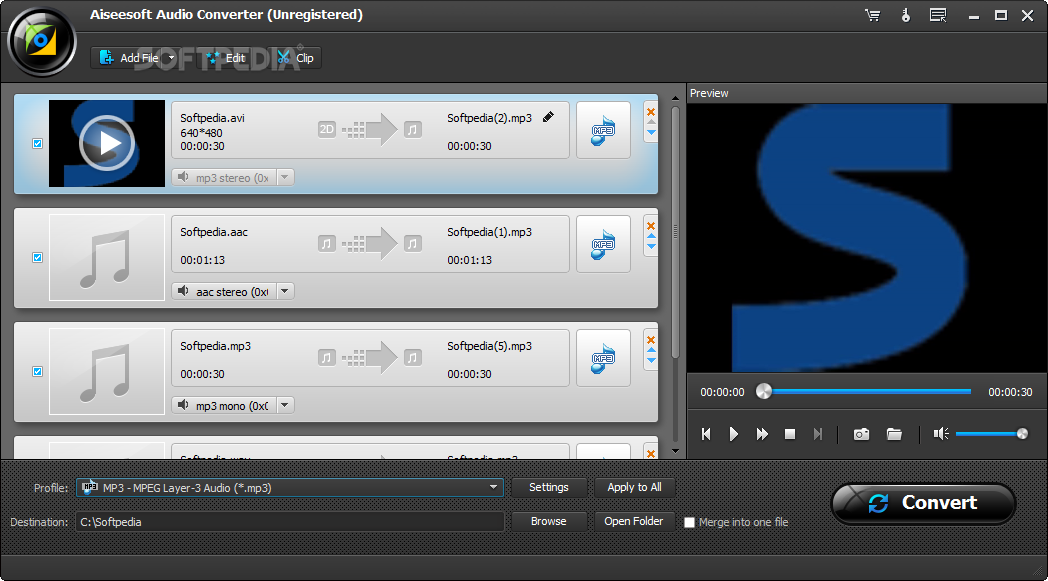The width and height of the screenshot is (1048, 581).
Task: Open mp3 stereo audio track dropdown
Action: click(285, 177)
